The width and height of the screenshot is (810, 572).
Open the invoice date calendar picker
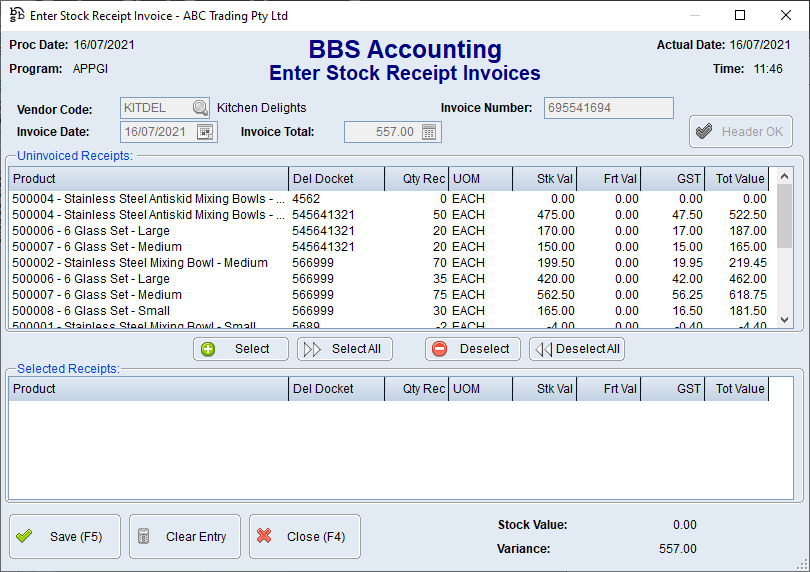(x=206, y=132)
